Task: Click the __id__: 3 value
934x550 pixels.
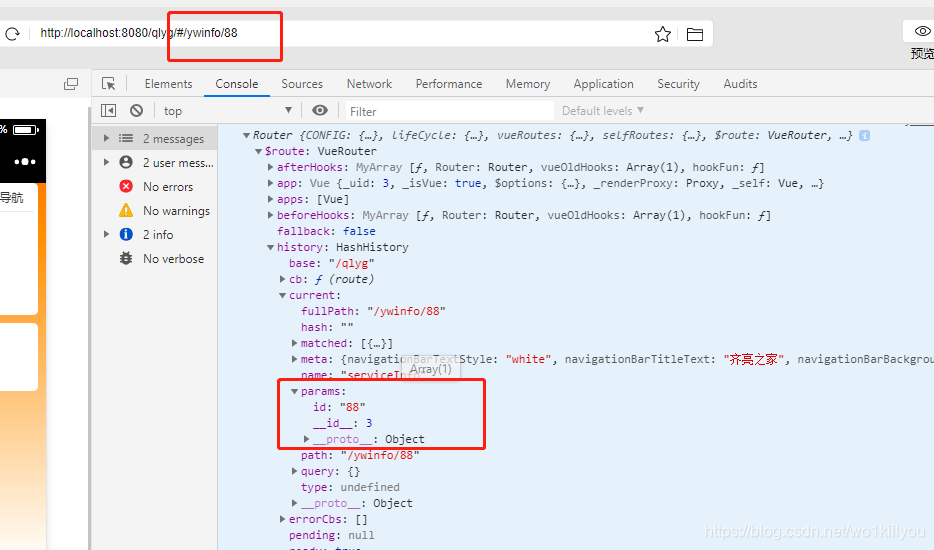Action: tap(369, 423)
